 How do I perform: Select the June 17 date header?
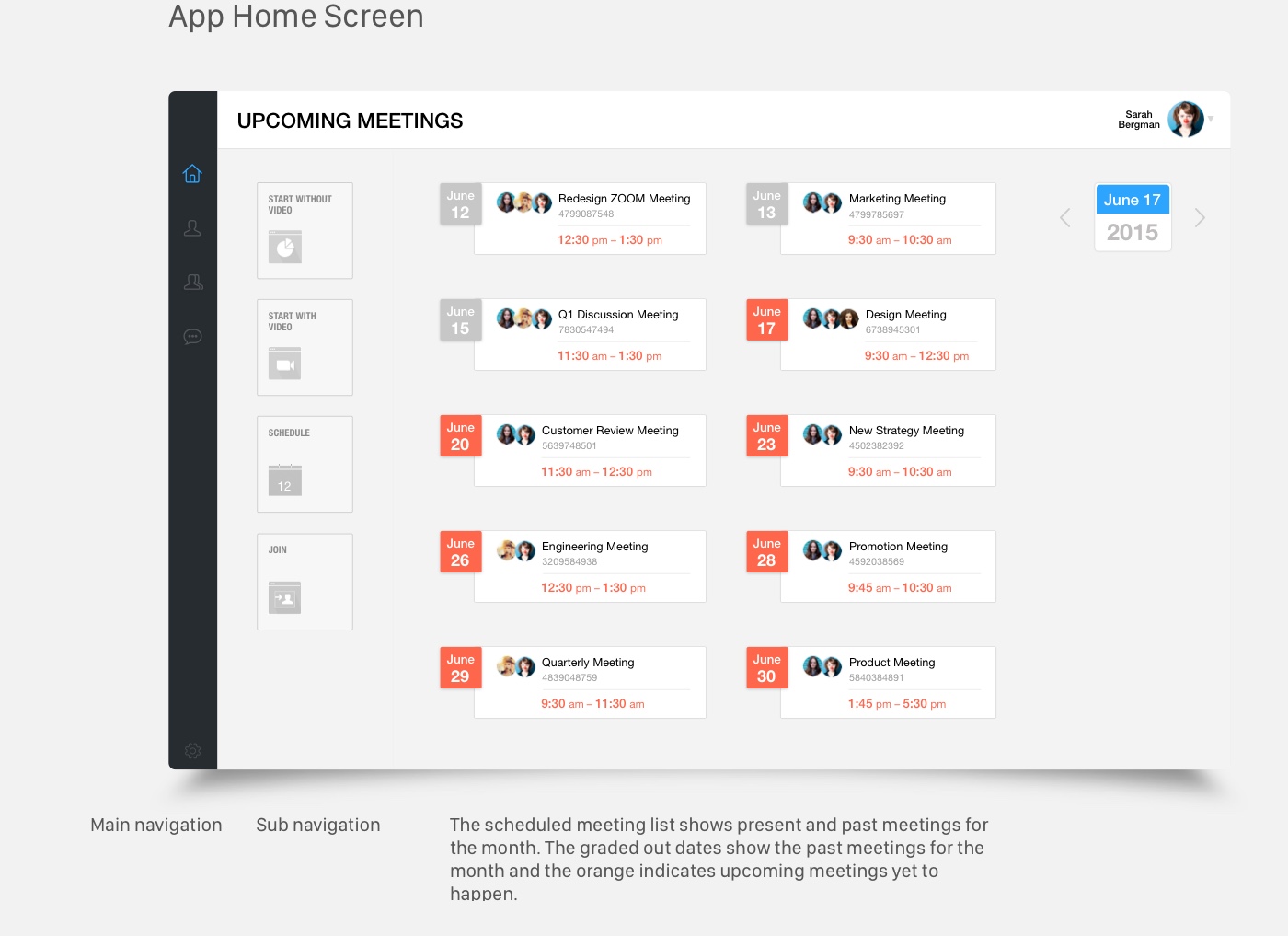tap(1133, 200)
